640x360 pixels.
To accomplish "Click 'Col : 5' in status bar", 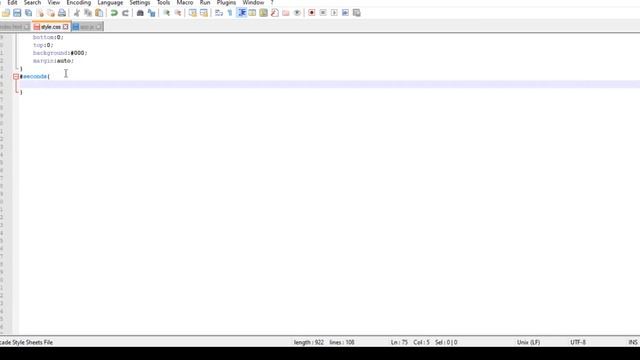I will tap(421, 342).
